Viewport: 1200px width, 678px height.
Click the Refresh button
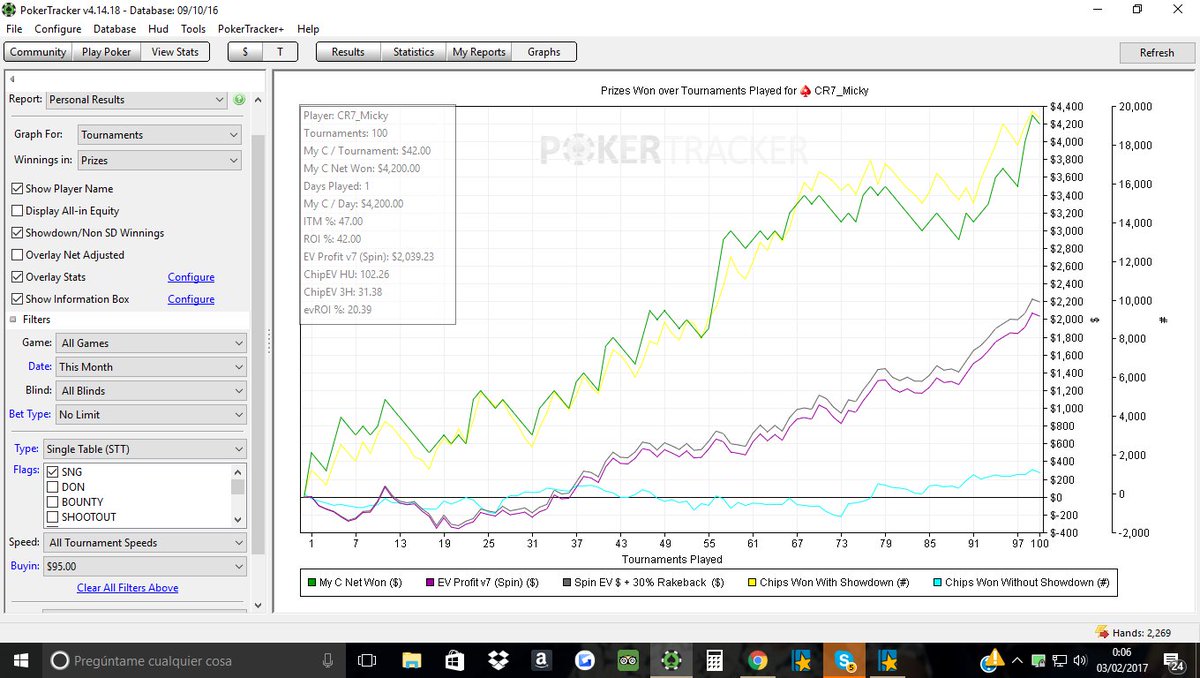(x=1157, y=53)
